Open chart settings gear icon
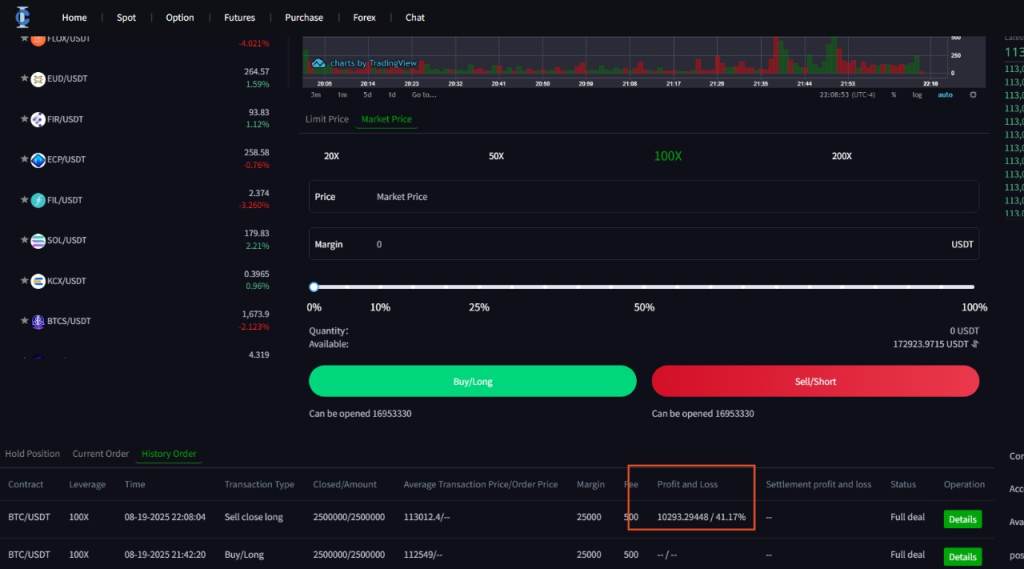The height and width of the screenshot is (569, 1024). click(x=973, y=95)
